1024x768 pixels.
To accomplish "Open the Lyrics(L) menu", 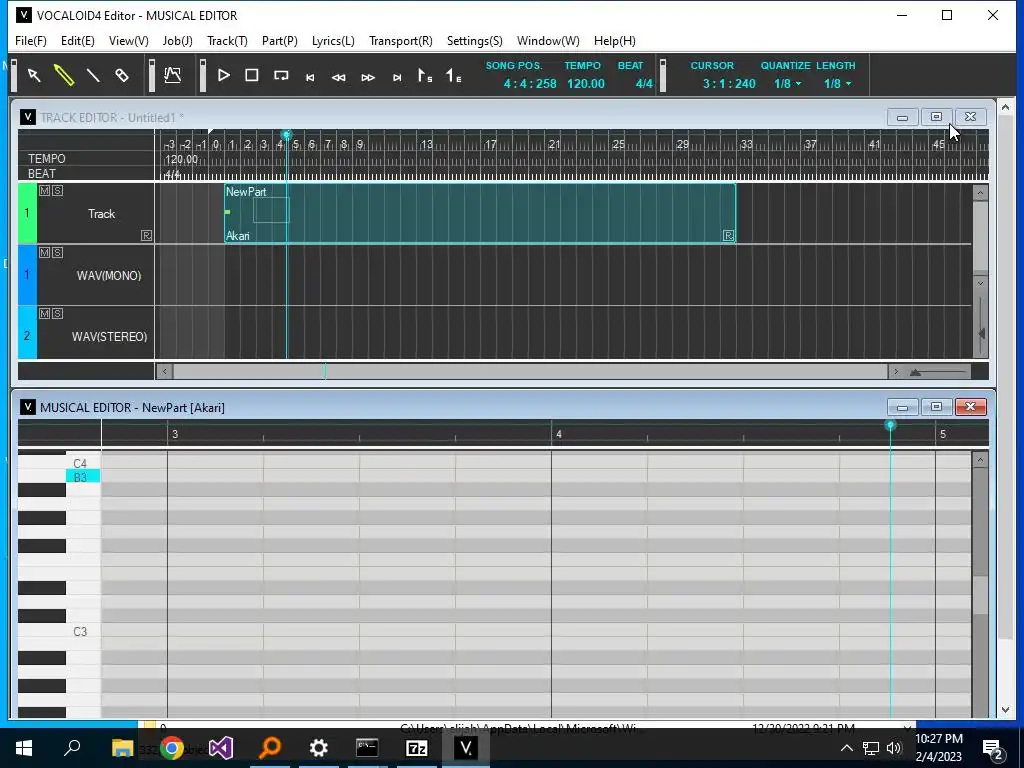I will 333,40.
